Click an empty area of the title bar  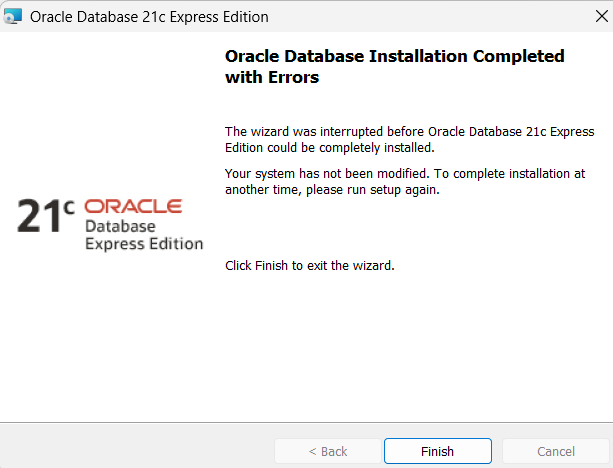coord(430,16)
